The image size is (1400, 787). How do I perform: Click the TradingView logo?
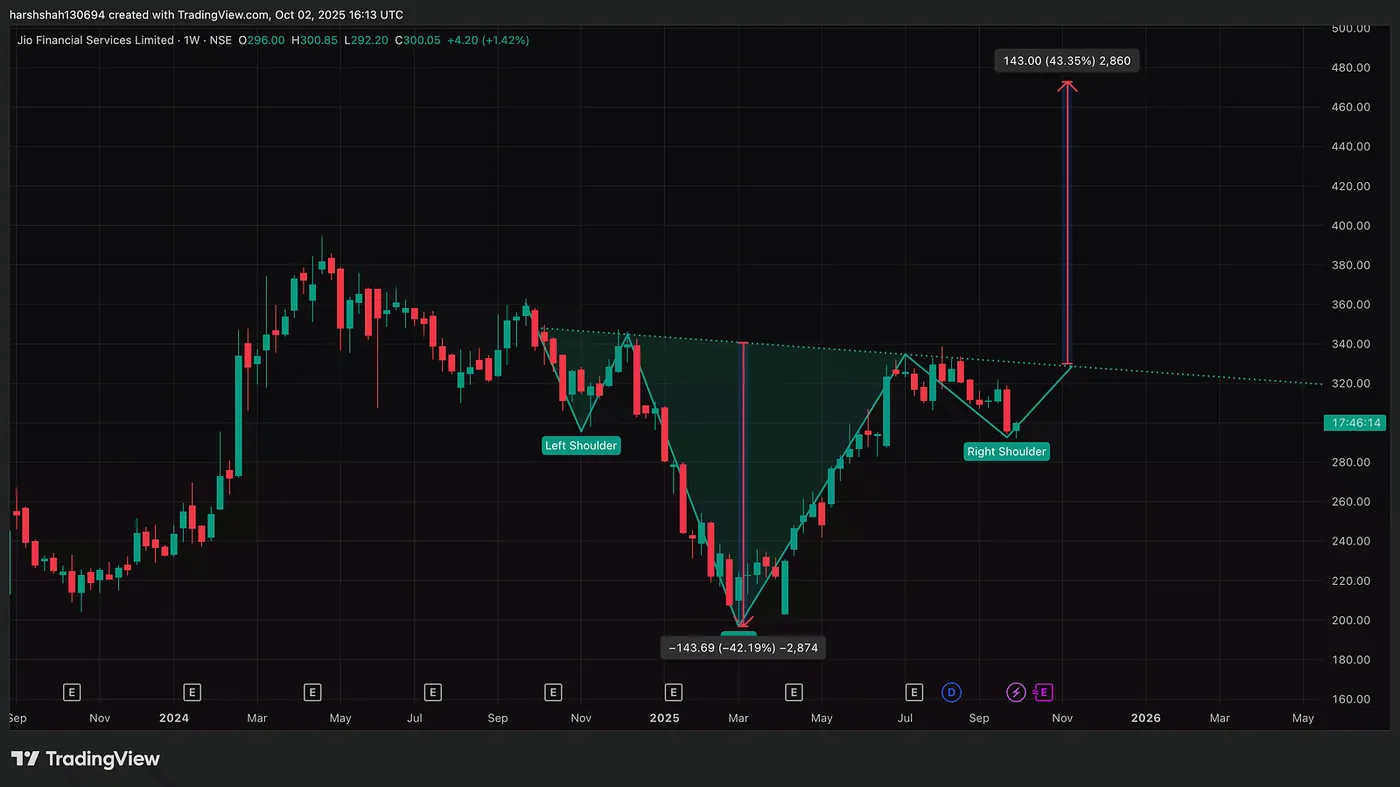(85, 759)
